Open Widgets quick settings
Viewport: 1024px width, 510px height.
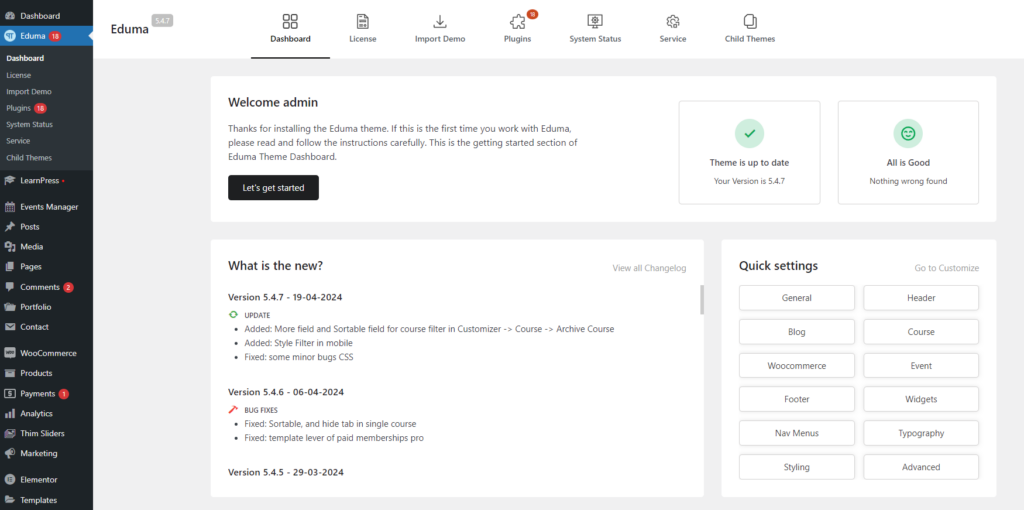coord(921,399)
